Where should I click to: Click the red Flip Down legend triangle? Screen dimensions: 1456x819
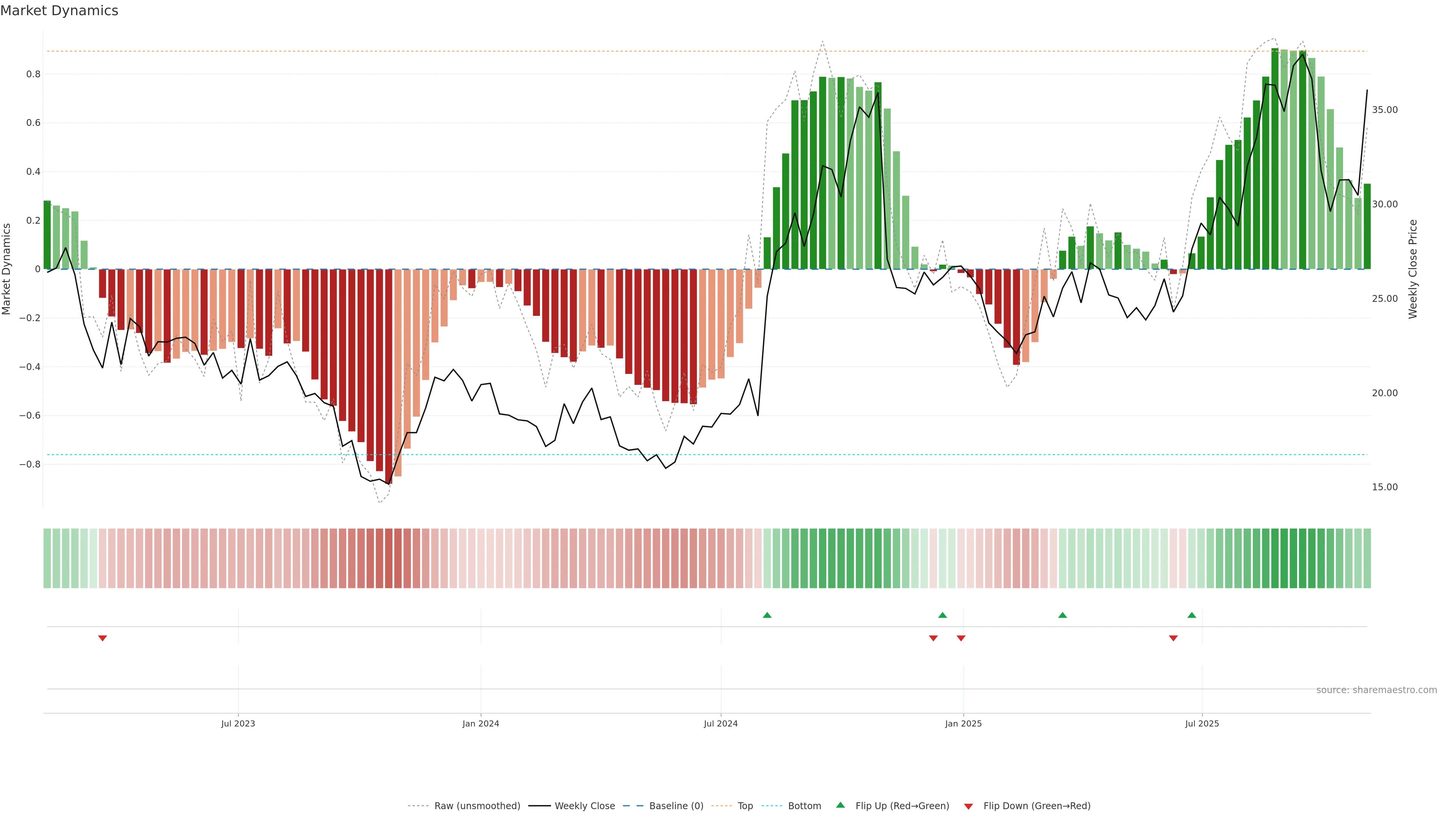[968, 806]
